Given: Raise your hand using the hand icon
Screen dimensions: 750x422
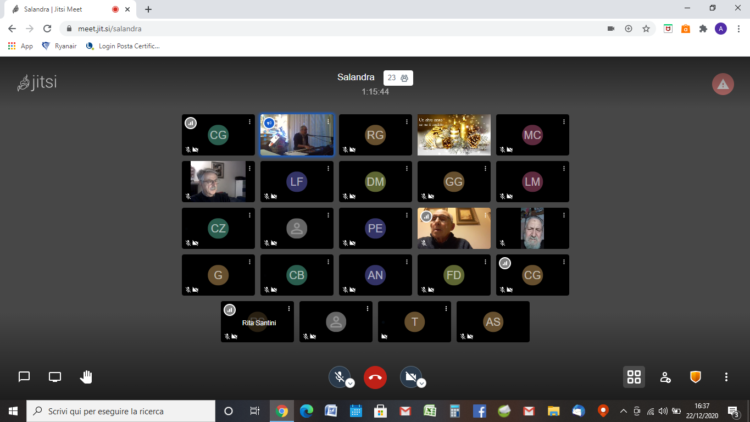Looking at the screenshot, I should click(x=86, y=377).
